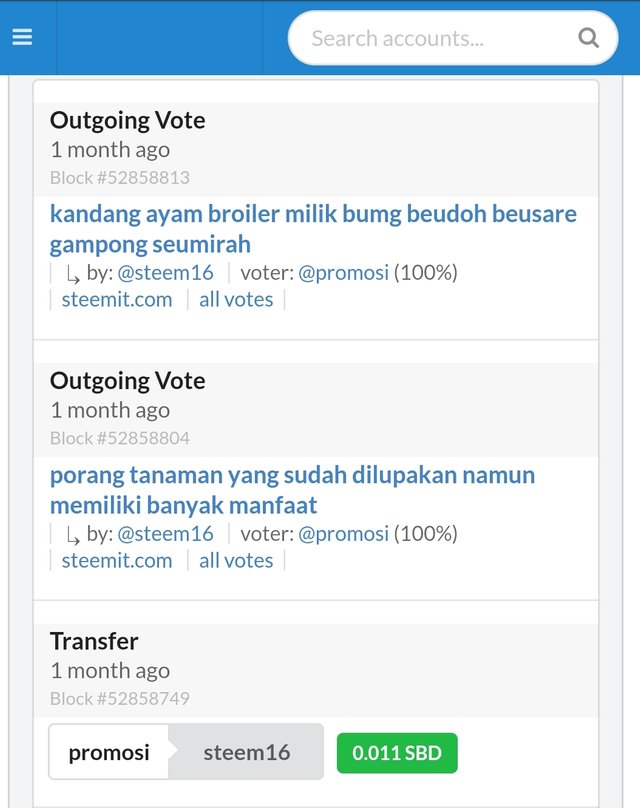This screenshot has width=640, height=808.
Task: View all votes for first post
Action: pos(236,300)
